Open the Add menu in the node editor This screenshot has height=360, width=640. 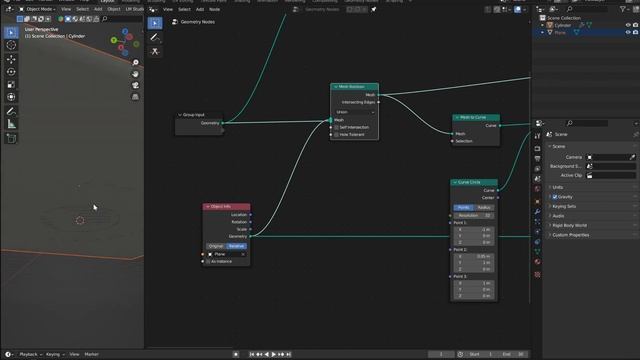click(x=200, y=9)
